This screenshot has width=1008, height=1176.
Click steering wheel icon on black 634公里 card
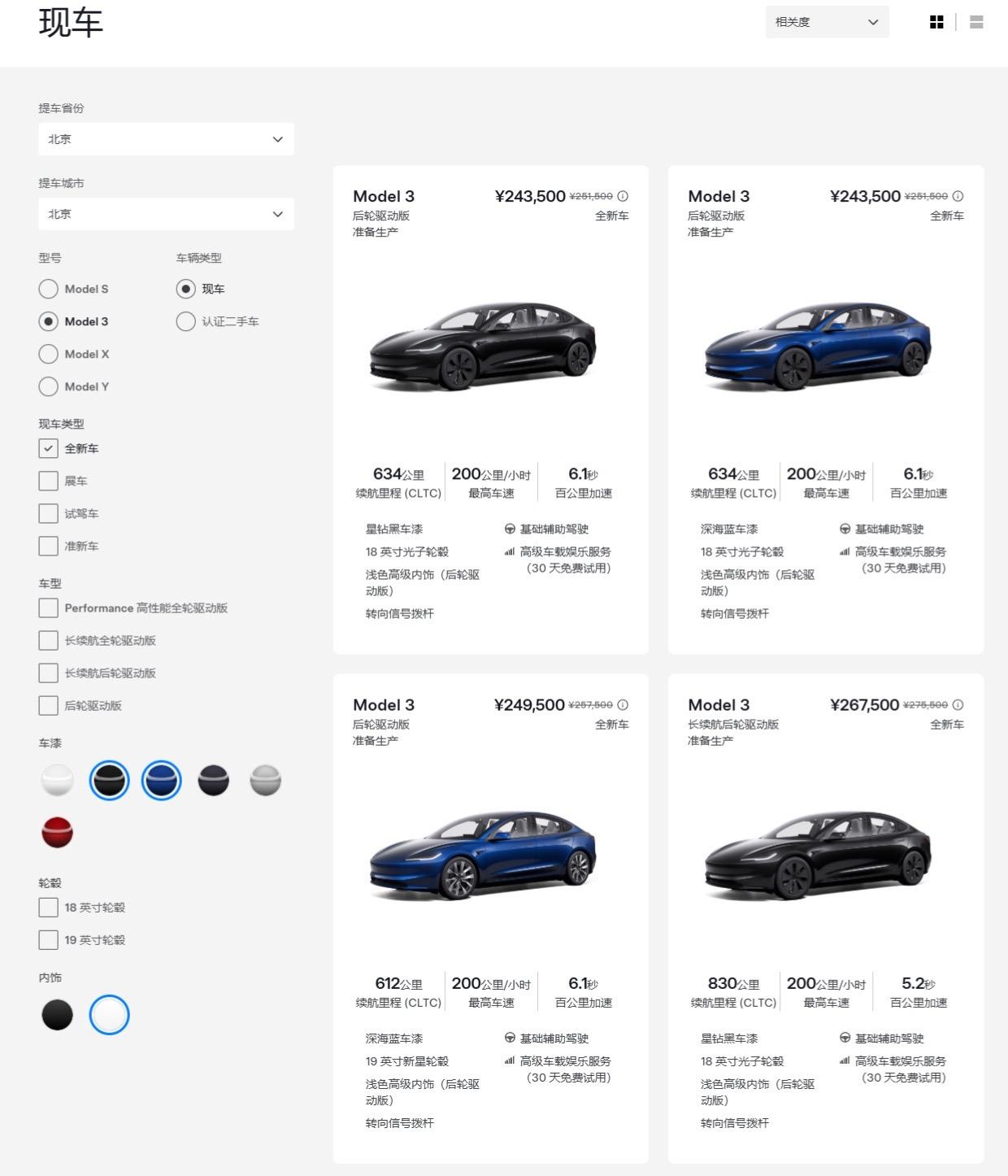click(510, 529)
